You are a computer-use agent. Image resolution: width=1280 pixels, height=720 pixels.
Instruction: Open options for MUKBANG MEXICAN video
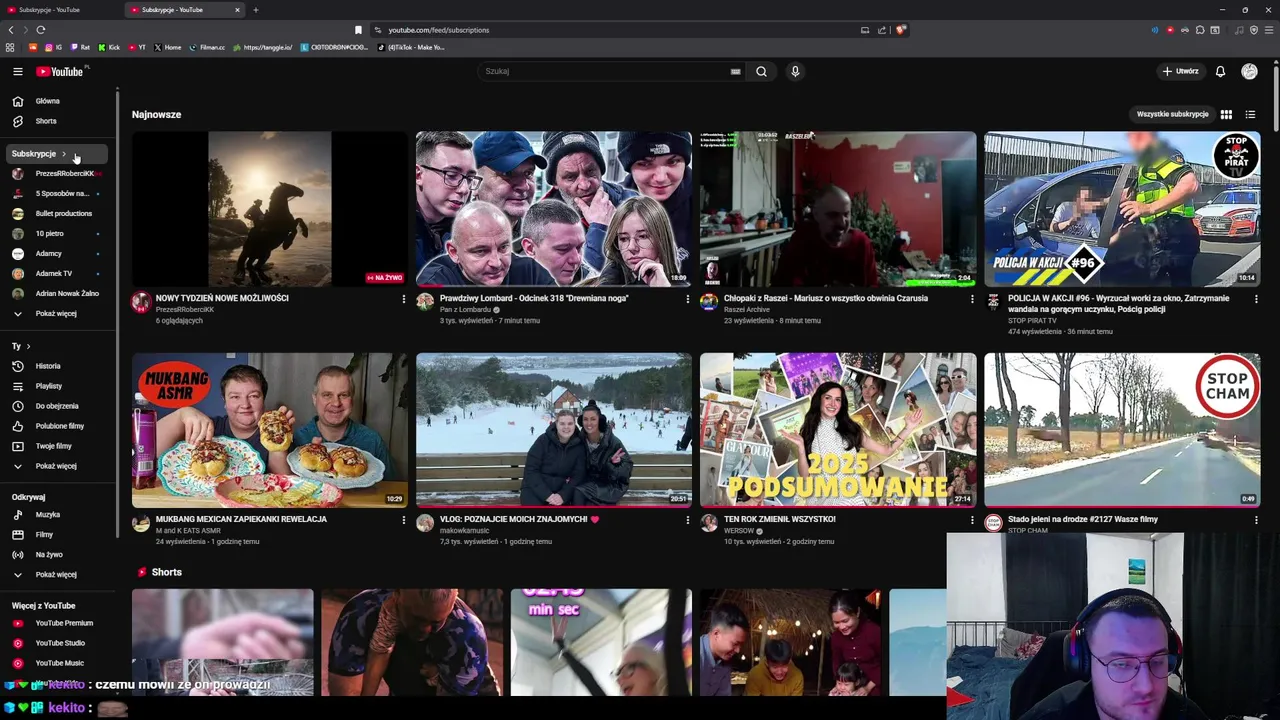click(403, 520)
